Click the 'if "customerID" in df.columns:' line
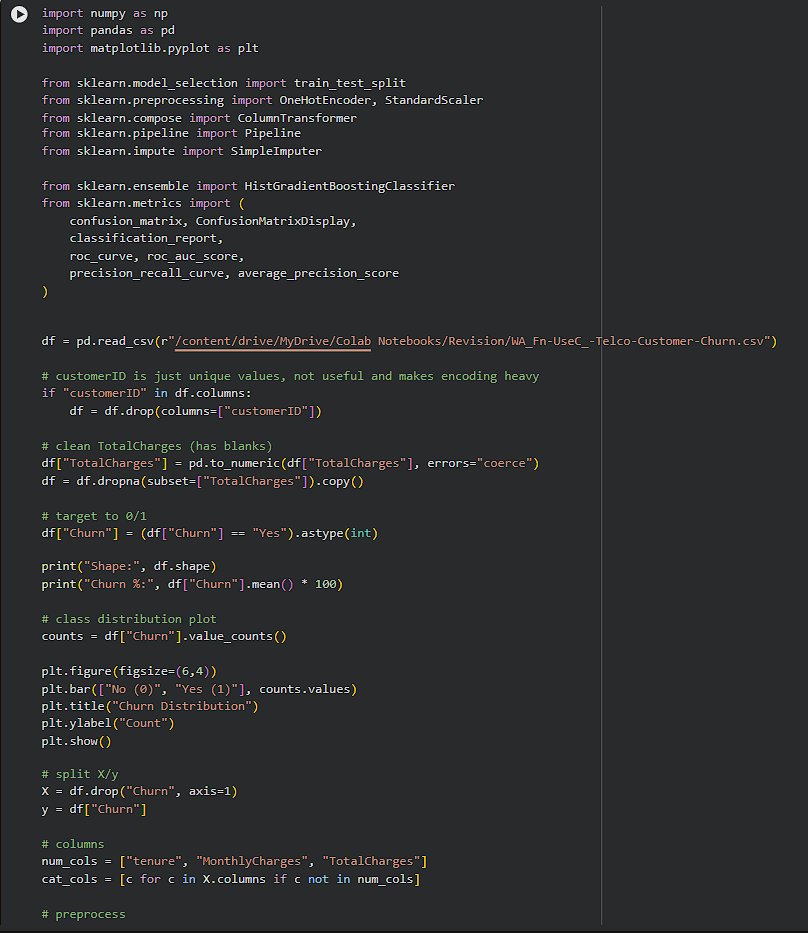Viewport: 808px width, 933px height. [146, 393]
